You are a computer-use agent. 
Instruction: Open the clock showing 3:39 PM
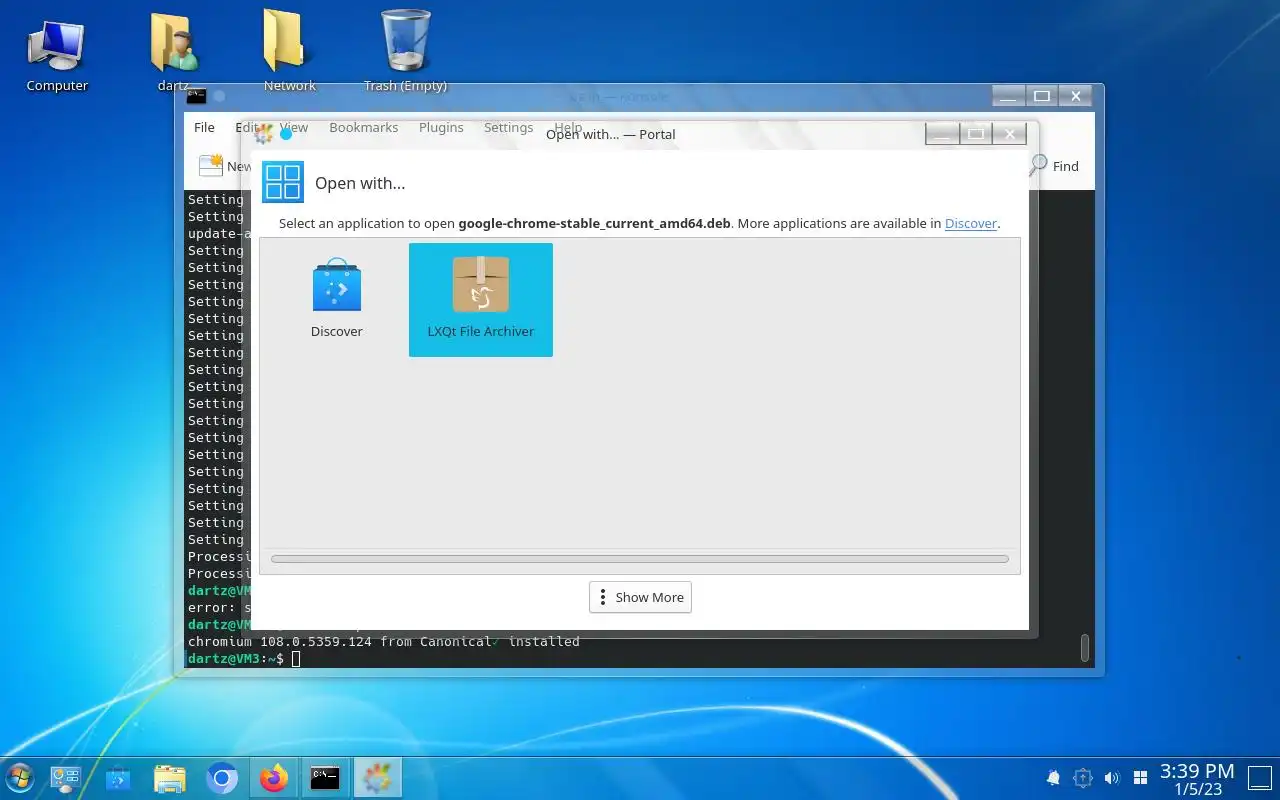(x=1197, y=778)
